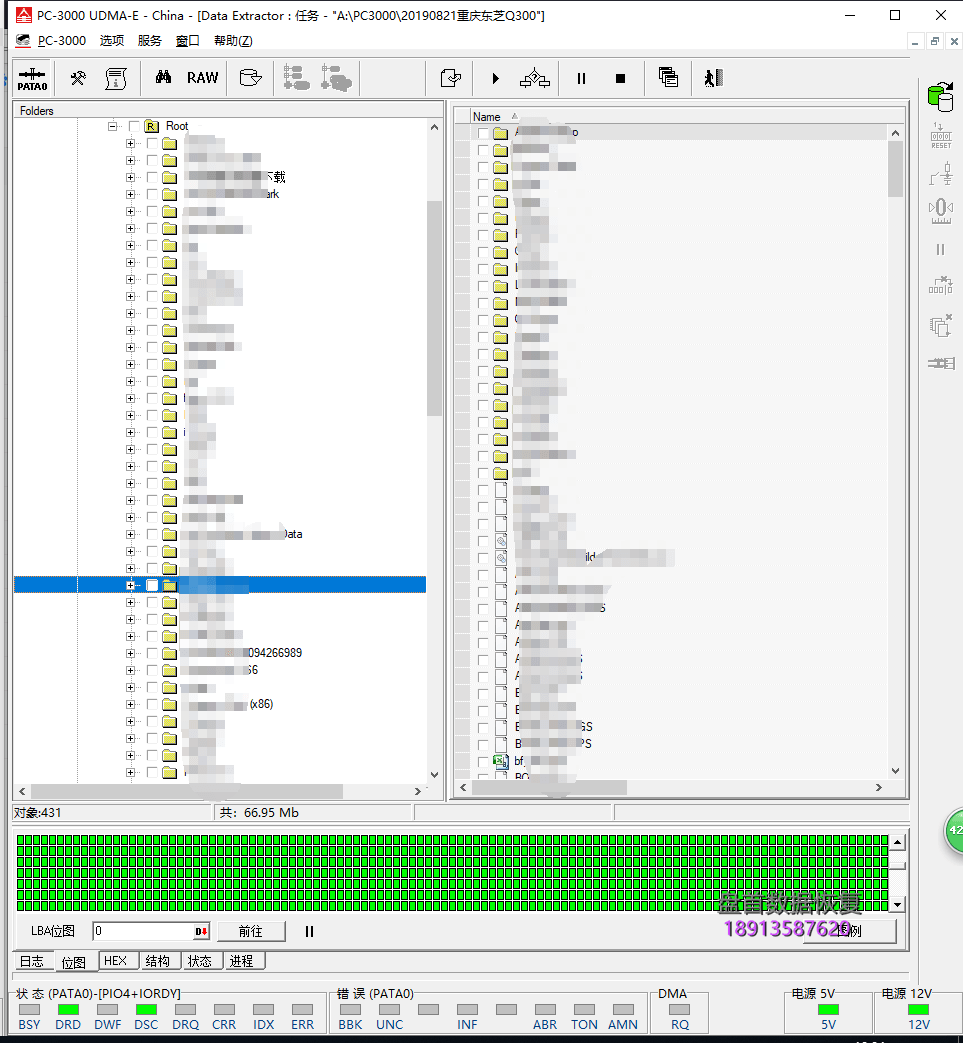Click the bitmap panel scroll-down arrow
Viewport: 963px width, 1043px height.
897,905
